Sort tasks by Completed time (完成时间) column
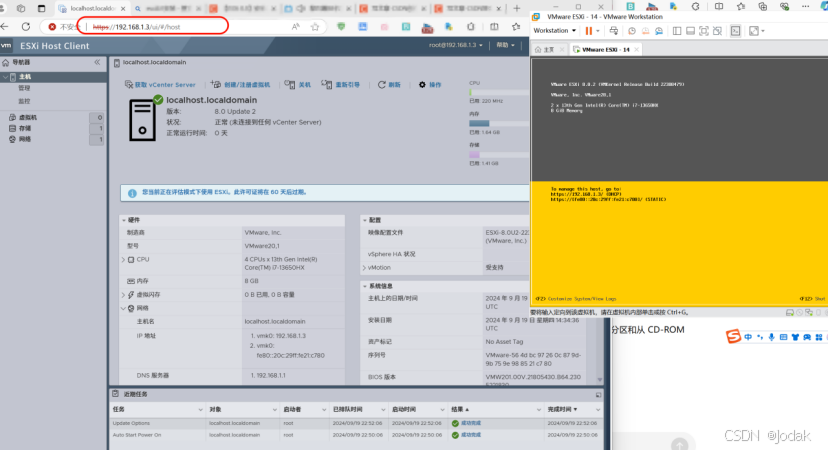Viewport: 829px width, 451px height. coord(562,410)
